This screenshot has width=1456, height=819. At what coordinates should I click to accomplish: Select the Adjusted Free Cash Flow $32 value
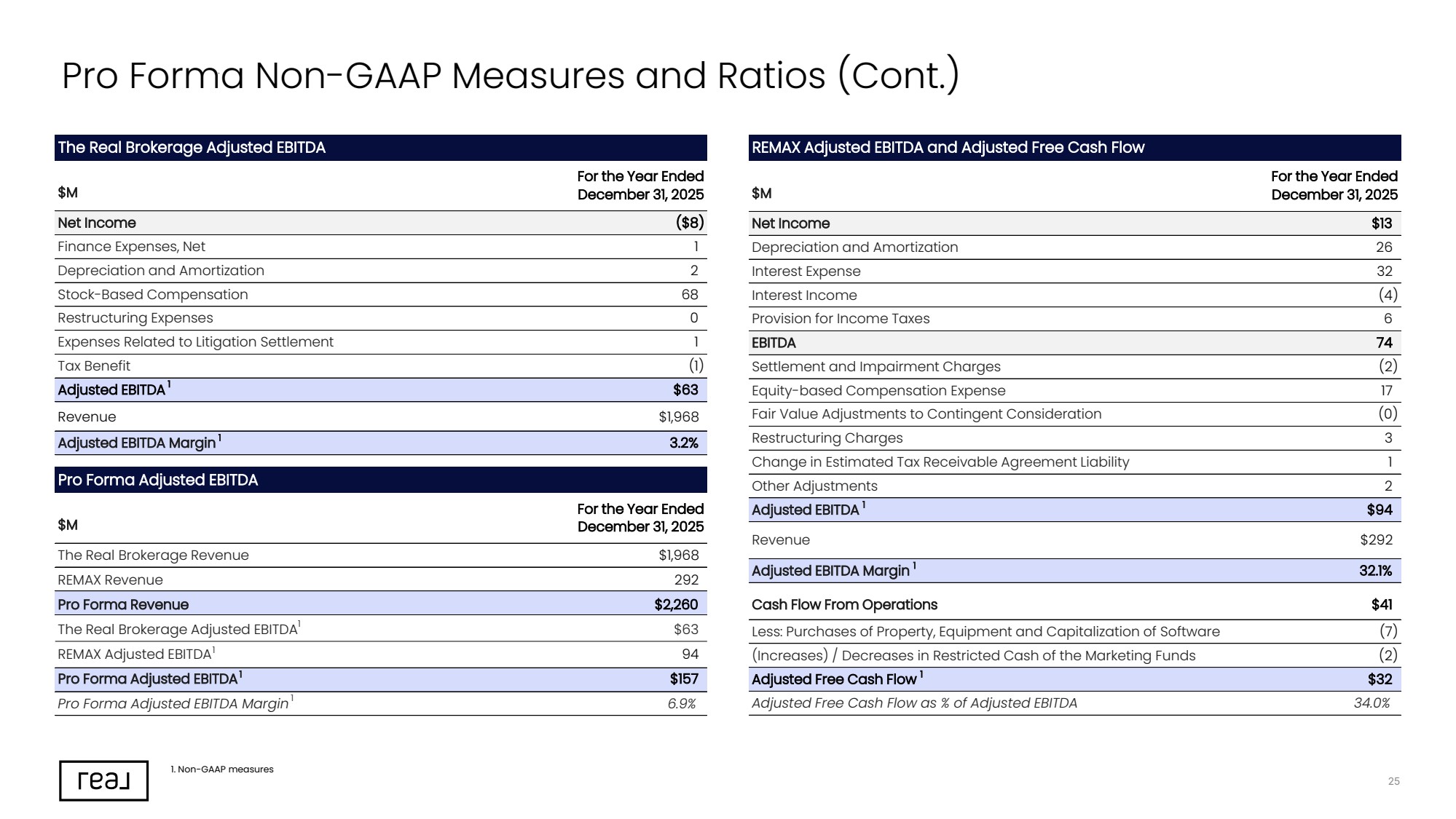(1380, 679)
